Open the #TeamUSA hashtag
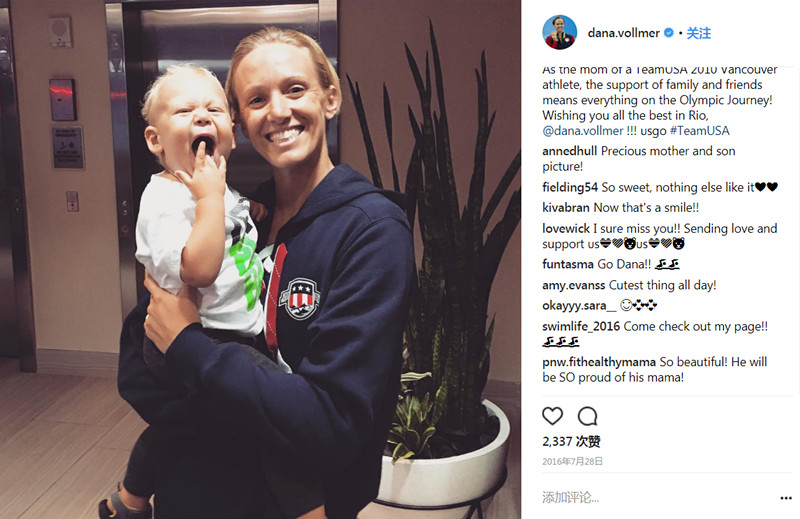Image resolution: width=800 pixels, height=519 pixels. [699, 131]
